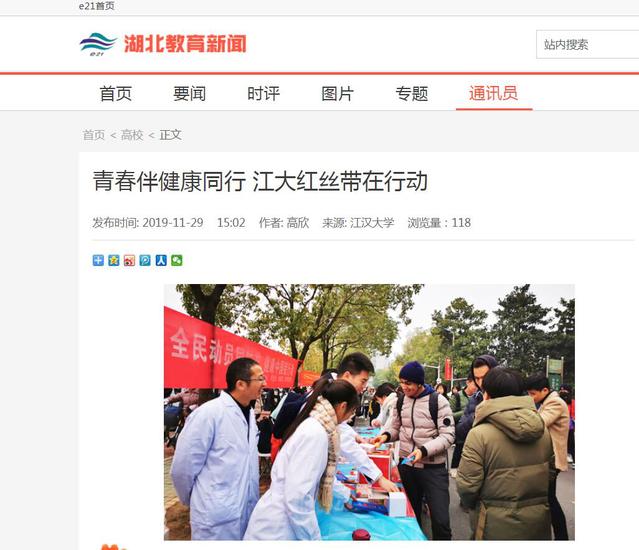Open the 首页 navigation tab
The image size is (639, 550).
pos(116,94)
